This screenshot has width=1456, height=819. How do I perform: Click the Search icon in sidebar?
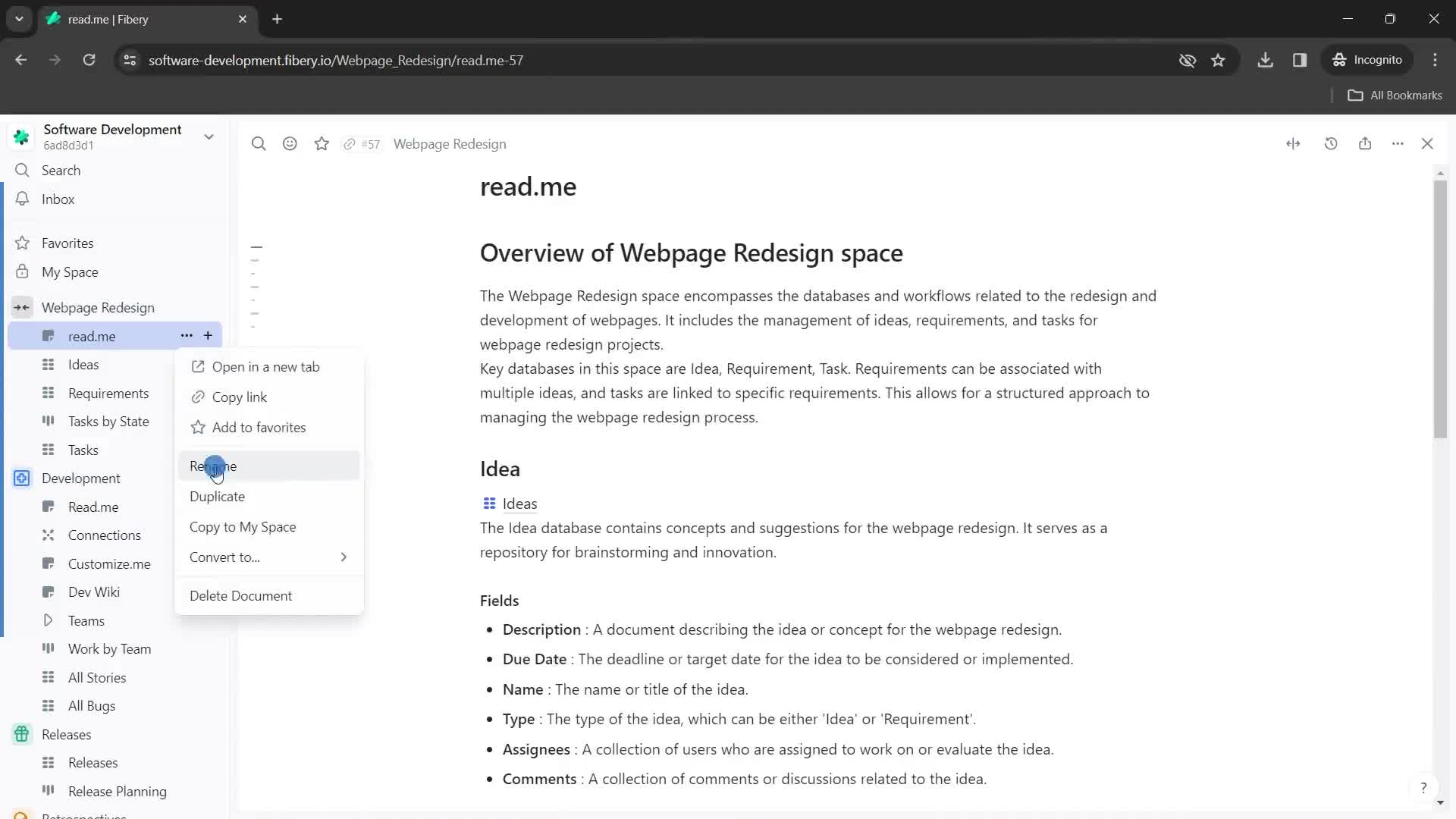click(x=22, y=170)
